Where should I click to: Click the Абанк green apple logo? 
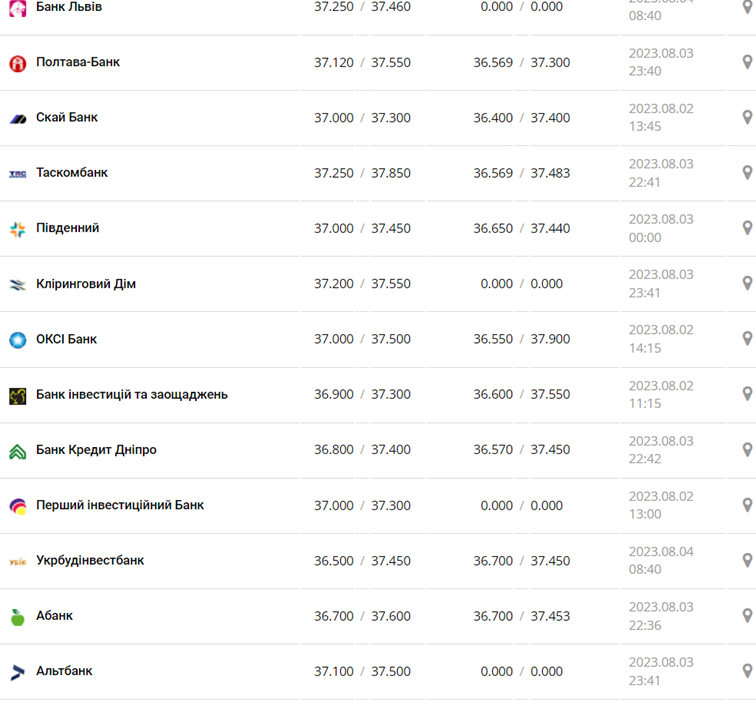tap(17, 617)
